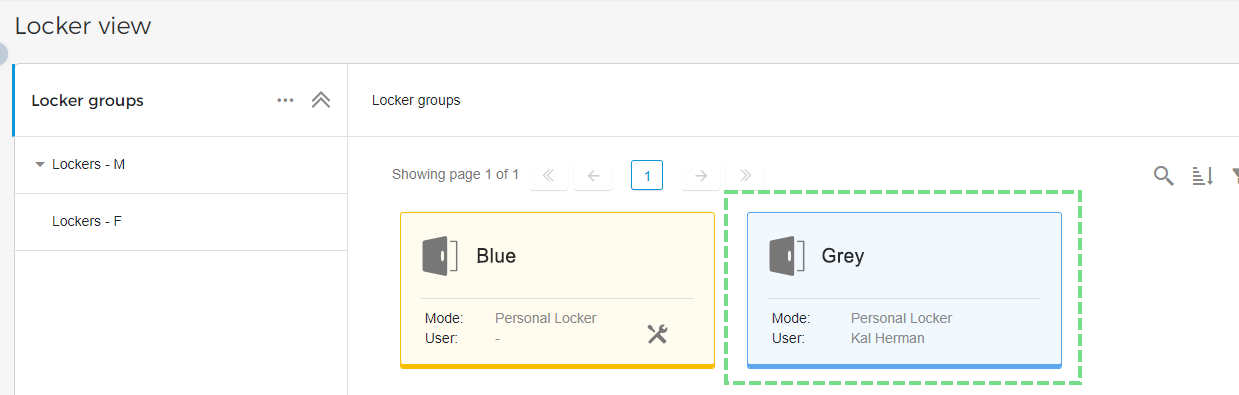The image size is (1239, 395).
Task: Click the Kal Herman user name
Action: (x=888, y=338)
